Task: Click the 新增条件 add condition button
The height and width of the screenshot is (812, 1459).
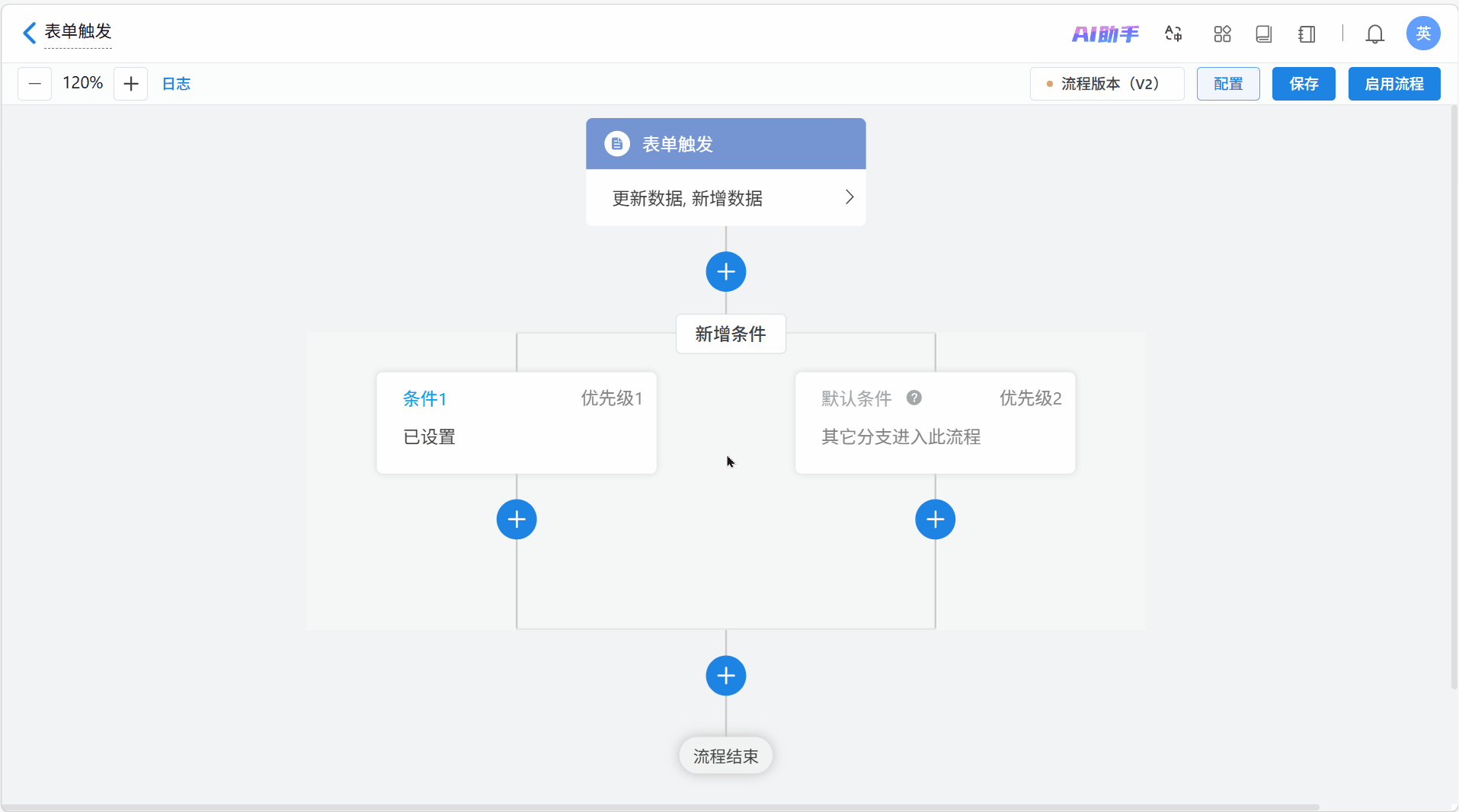Action: 730,334
